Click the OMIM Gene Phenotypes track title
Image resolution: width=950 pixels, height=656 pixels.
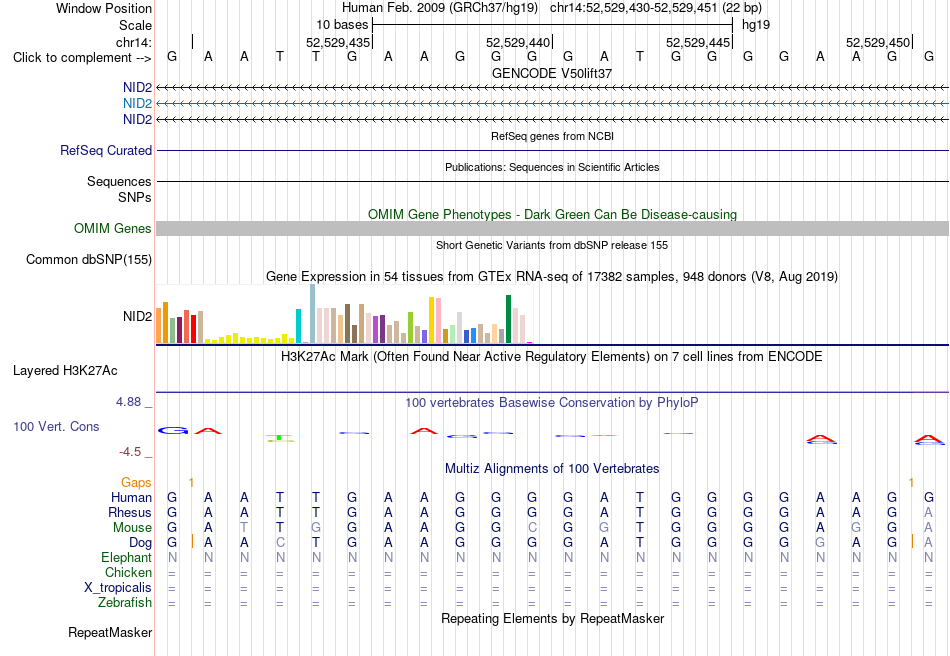pyautogui.click(x=552, y=214)
